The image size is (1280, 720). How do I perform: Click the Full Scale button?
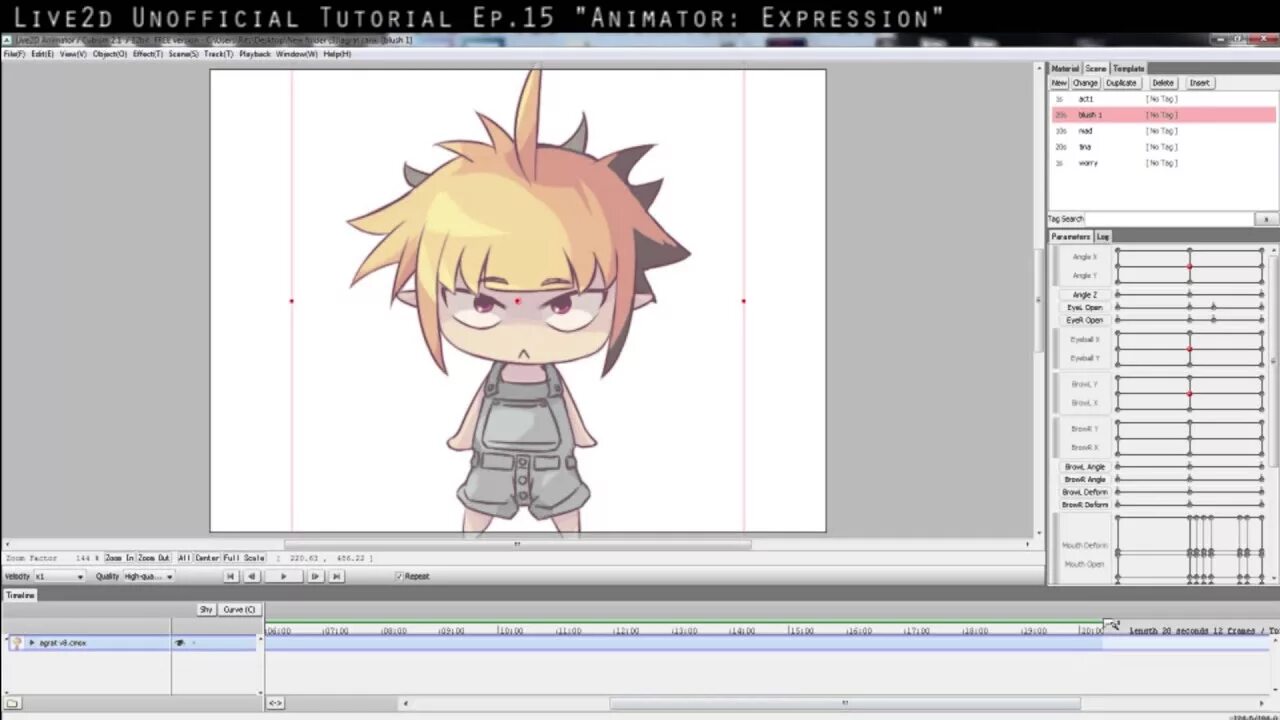tap(244, 558)
